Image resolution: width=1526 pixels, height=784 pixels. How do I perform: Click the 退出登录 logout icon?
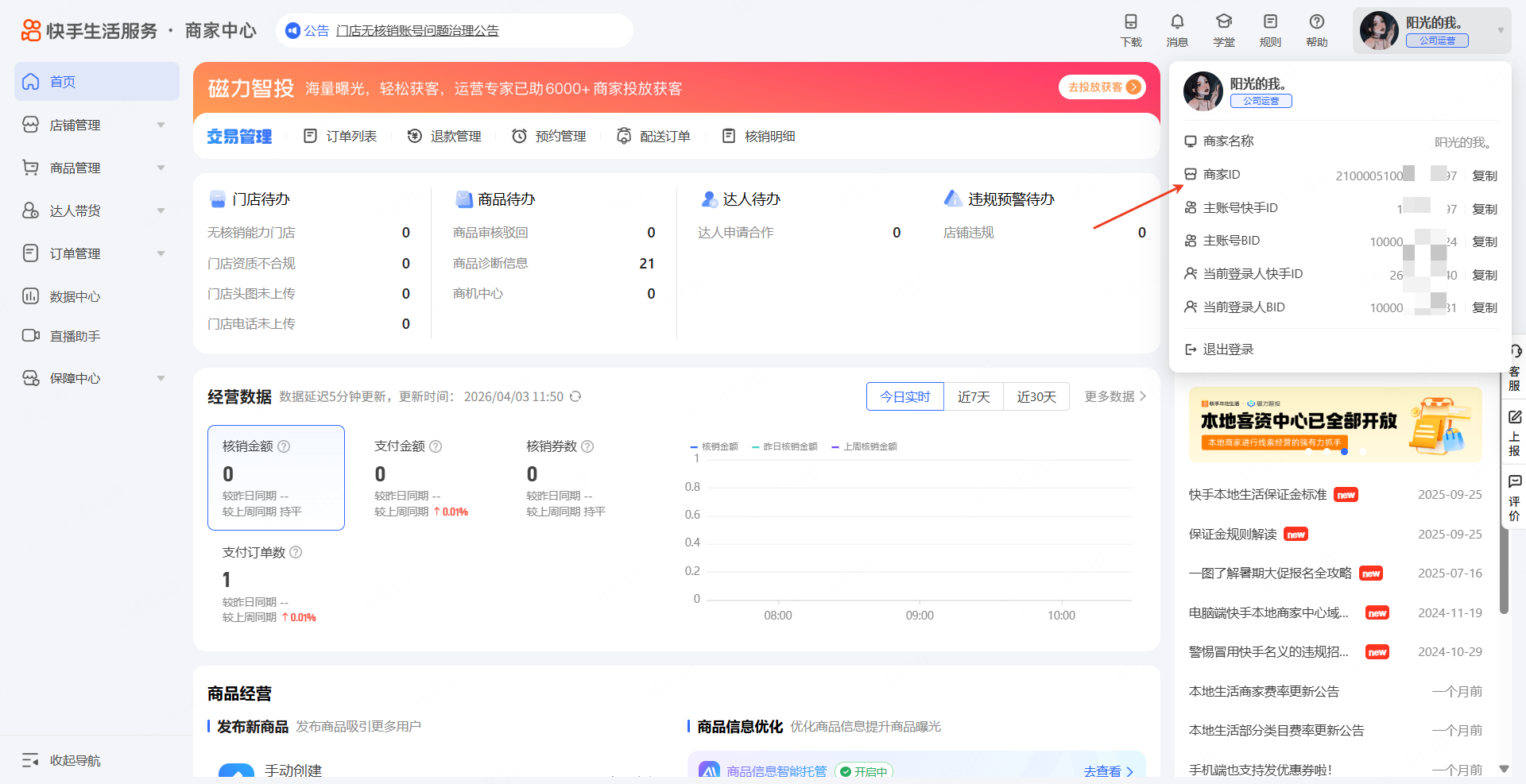tap(1191, 350)
